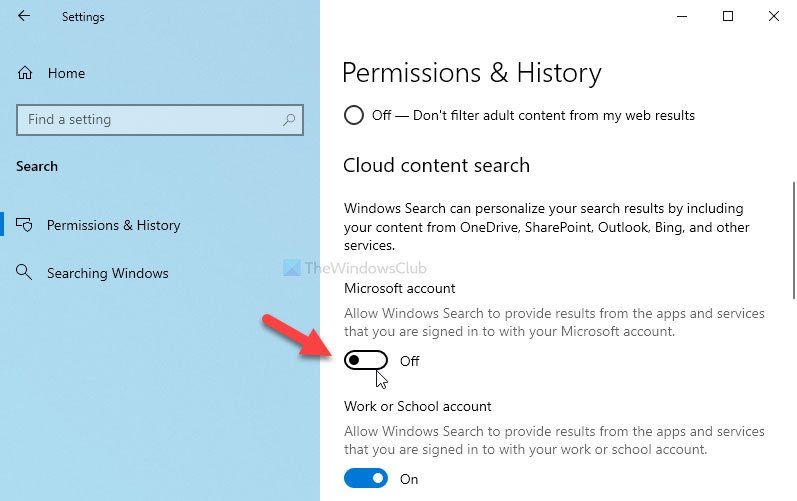
Task: Turn on the Microsoft account toggle
Action: [365, 360]
